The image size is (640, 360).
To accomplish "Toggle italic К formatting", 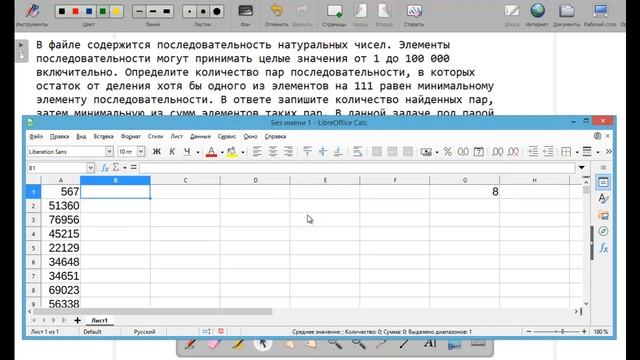I will coord(172,152).
